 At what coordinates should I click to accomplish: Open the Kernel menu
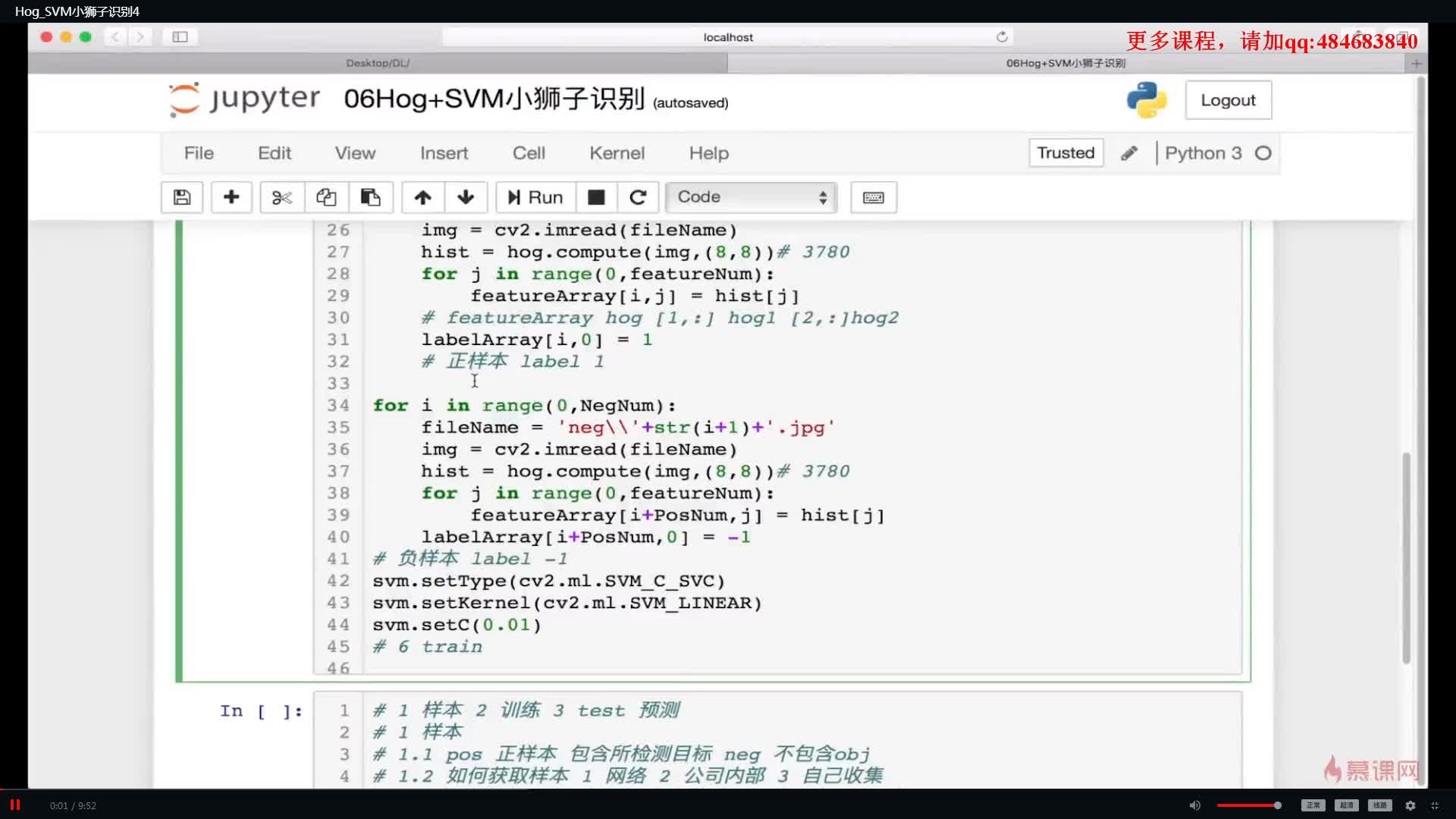[x=618, y=152]
